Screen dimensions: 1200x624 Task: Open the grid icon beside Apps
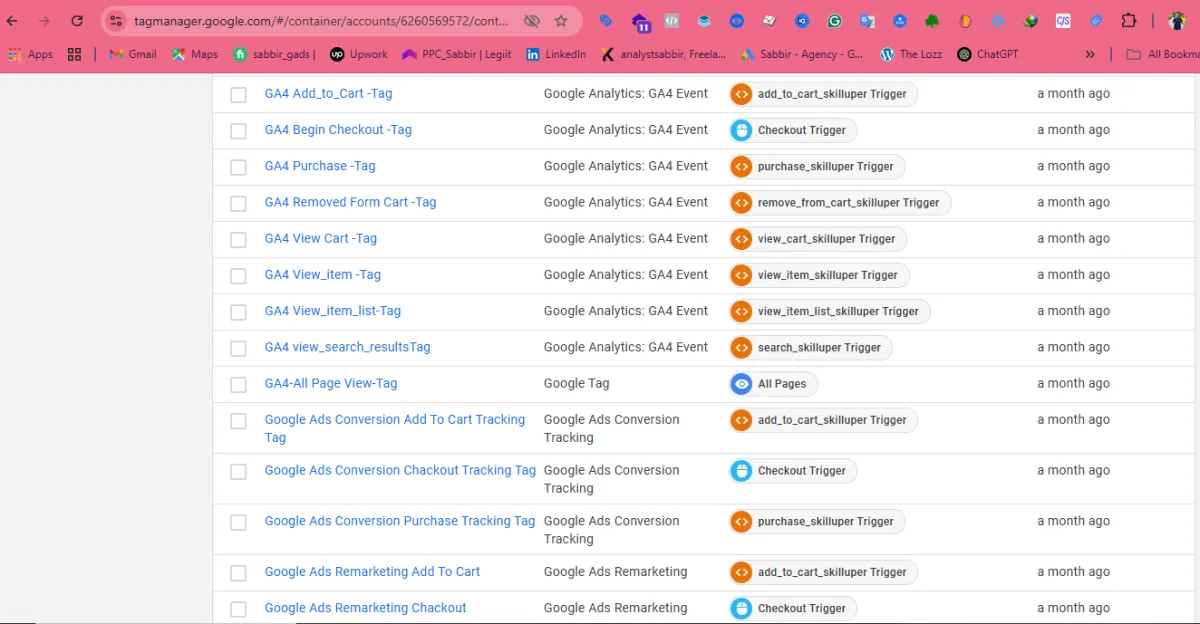74,54
